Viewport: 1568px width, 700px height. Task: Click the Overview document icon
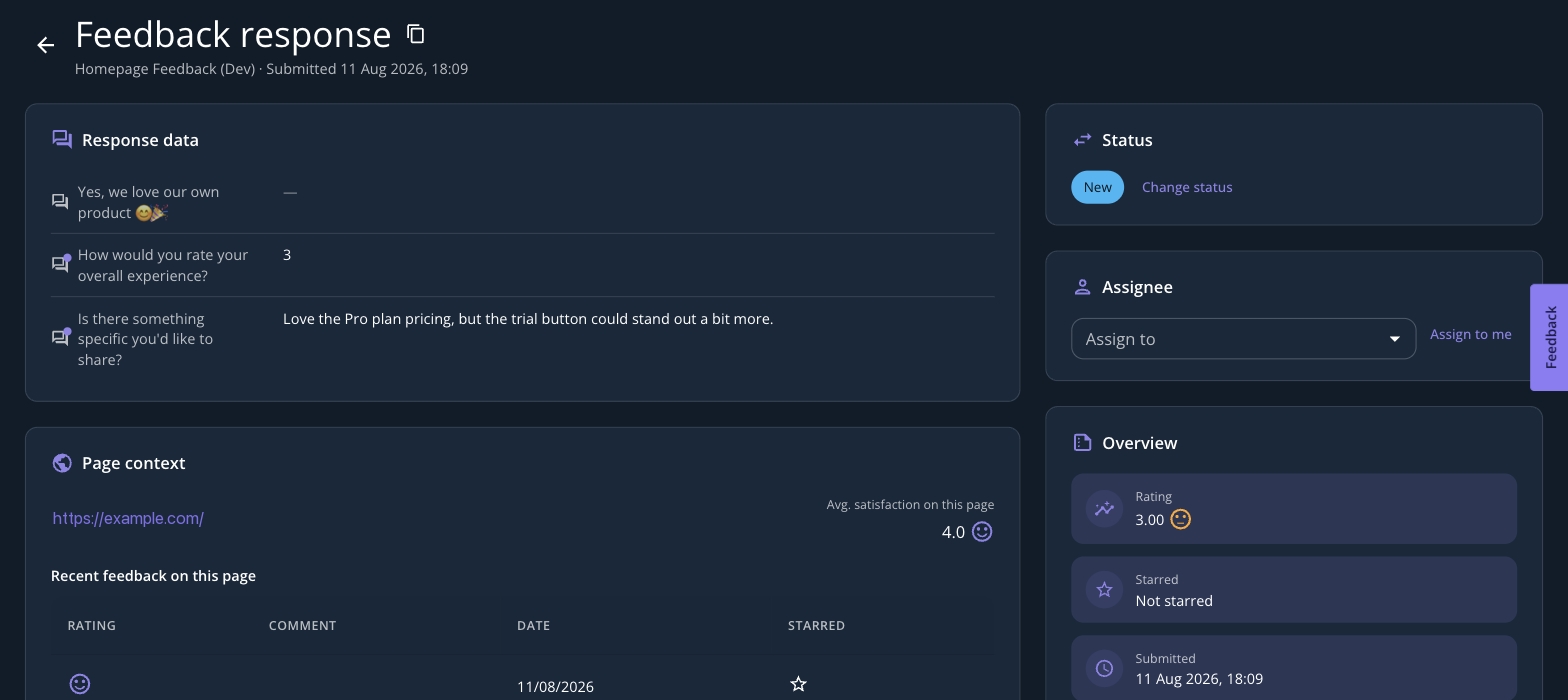(1082, 443)
